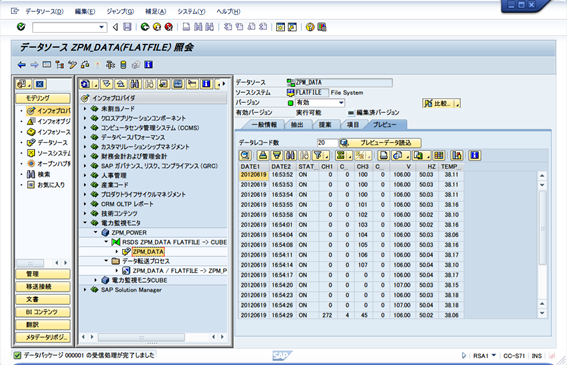Click the メタデータリポジトリ button
Viewport: 567px width, 365px height.
(43, 338)
